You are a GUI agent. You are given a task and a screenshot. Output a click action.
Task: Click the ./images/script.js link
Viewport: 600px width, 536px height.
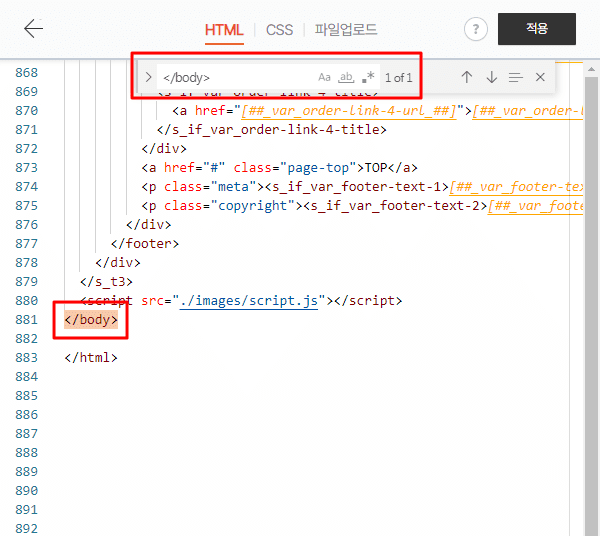coord(249,301)
